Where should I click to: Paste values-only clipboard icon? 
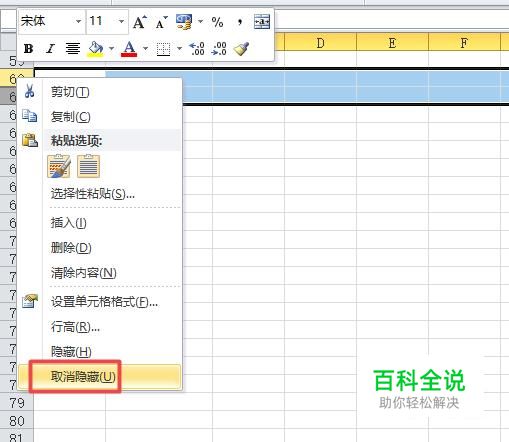[88, 166]
